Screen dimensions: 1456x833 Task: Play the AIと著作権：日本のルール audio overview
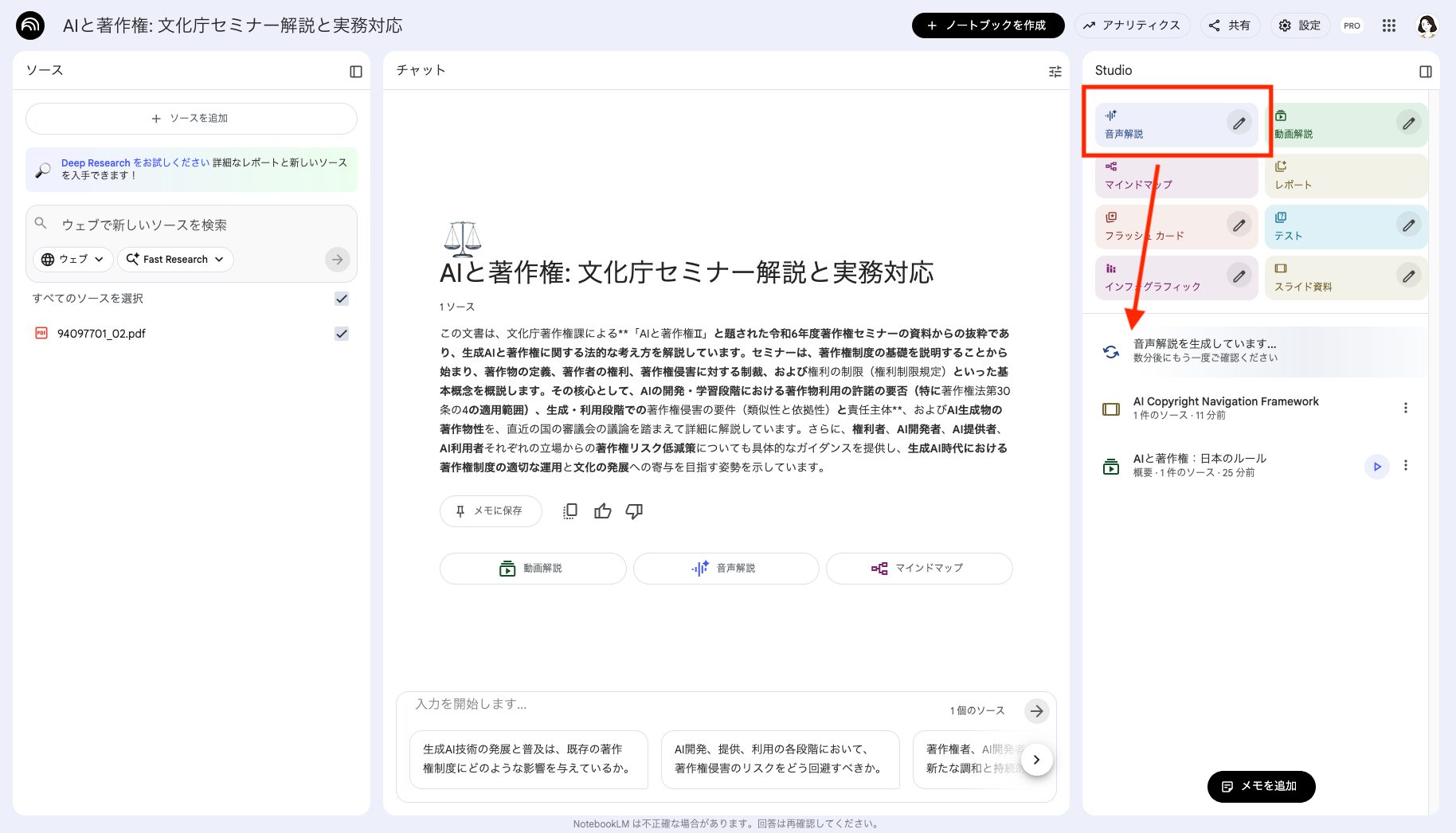[1376, 466]
